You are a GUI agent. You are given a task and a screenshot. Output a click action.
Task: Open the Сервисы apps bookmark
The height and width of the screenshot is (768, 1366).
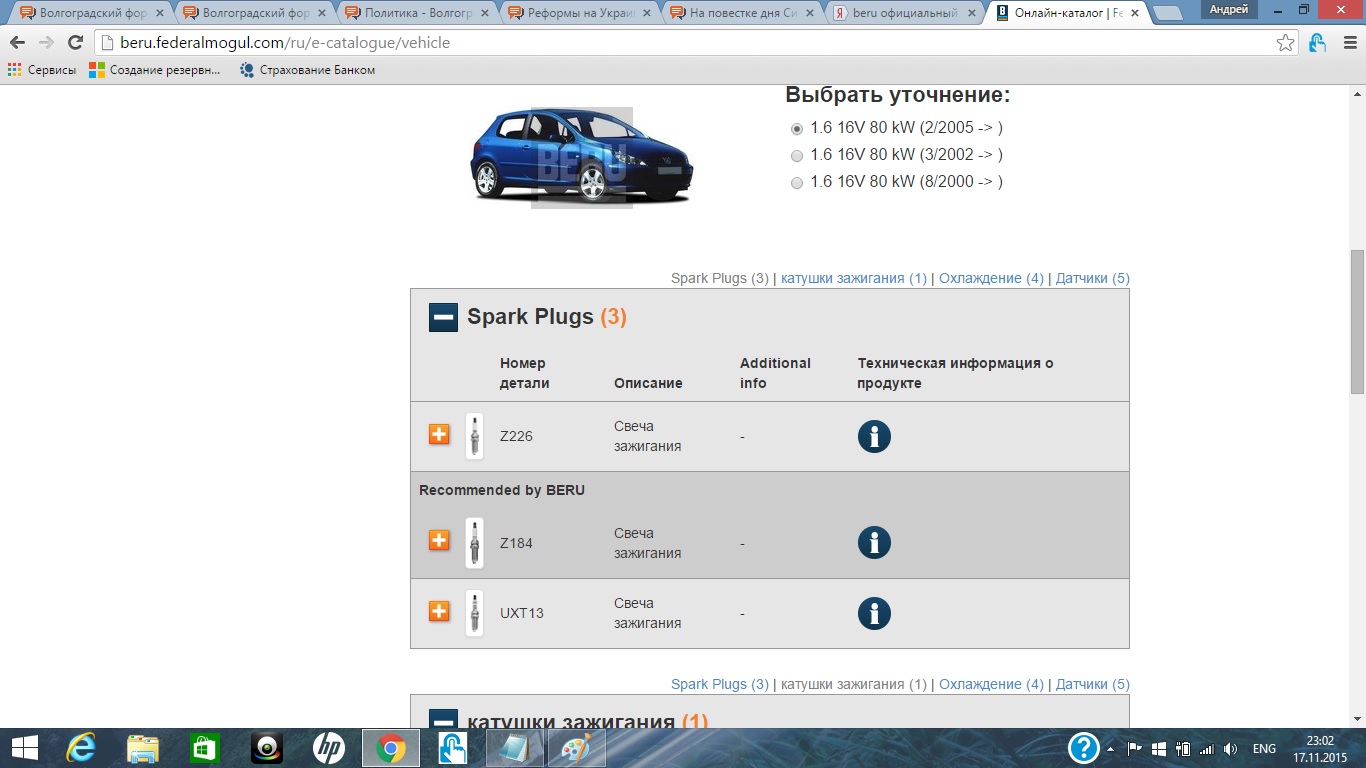pos(42,70)
